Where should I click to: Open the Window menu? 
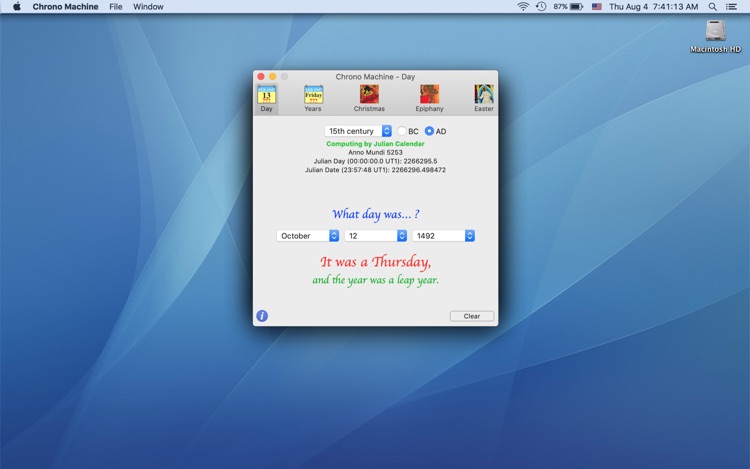coord(148,7)
